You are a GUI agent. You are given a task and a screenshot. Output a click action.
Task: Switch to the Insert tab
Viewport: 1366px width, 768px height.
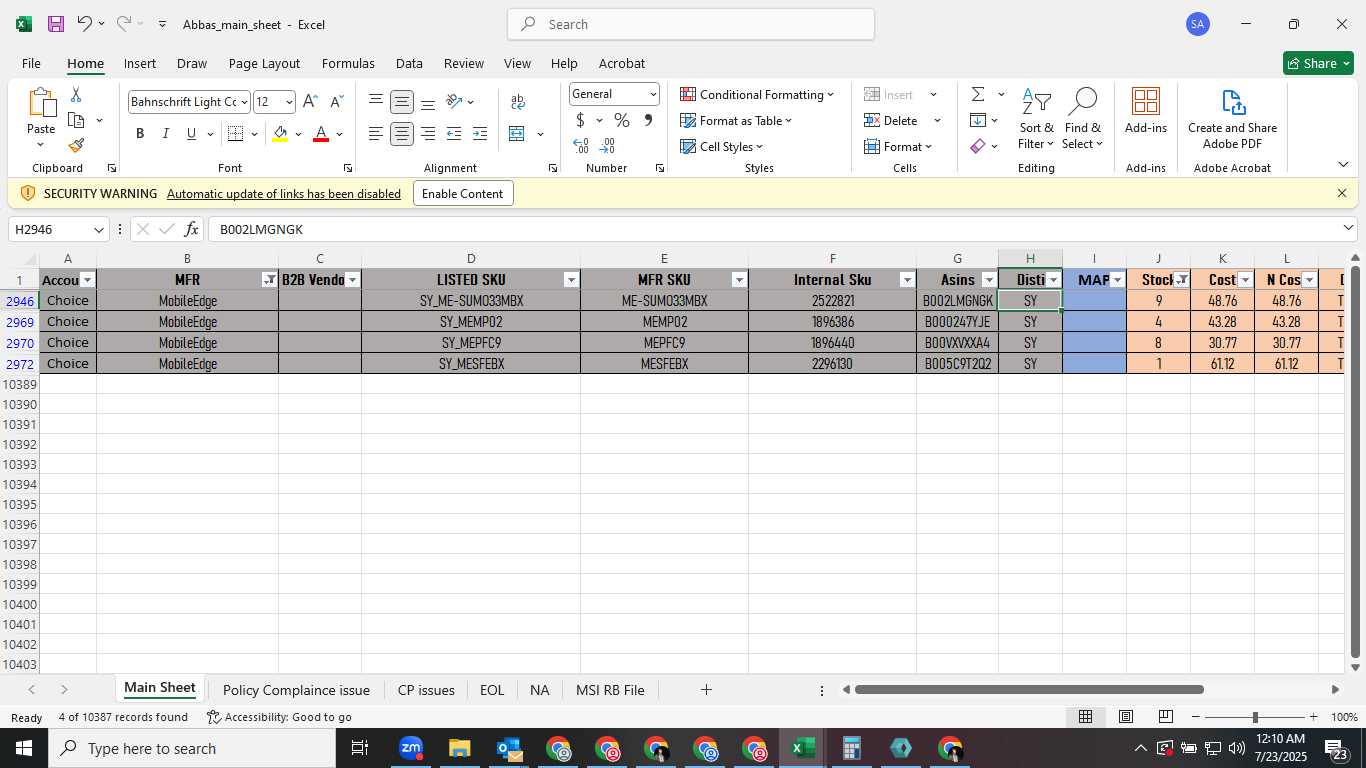[x=140, y=63]
